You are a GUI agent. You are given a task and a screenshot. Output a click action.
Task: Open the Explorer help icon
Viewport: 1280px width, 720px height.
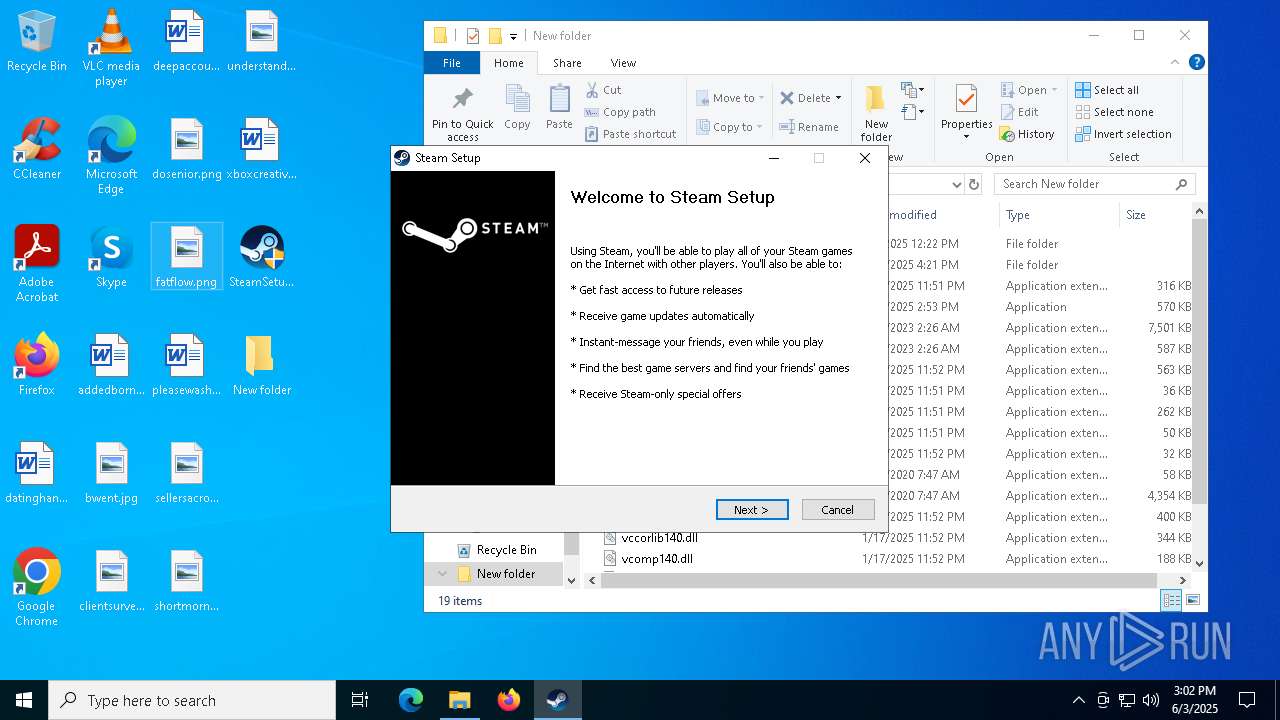coord(1196,62)
